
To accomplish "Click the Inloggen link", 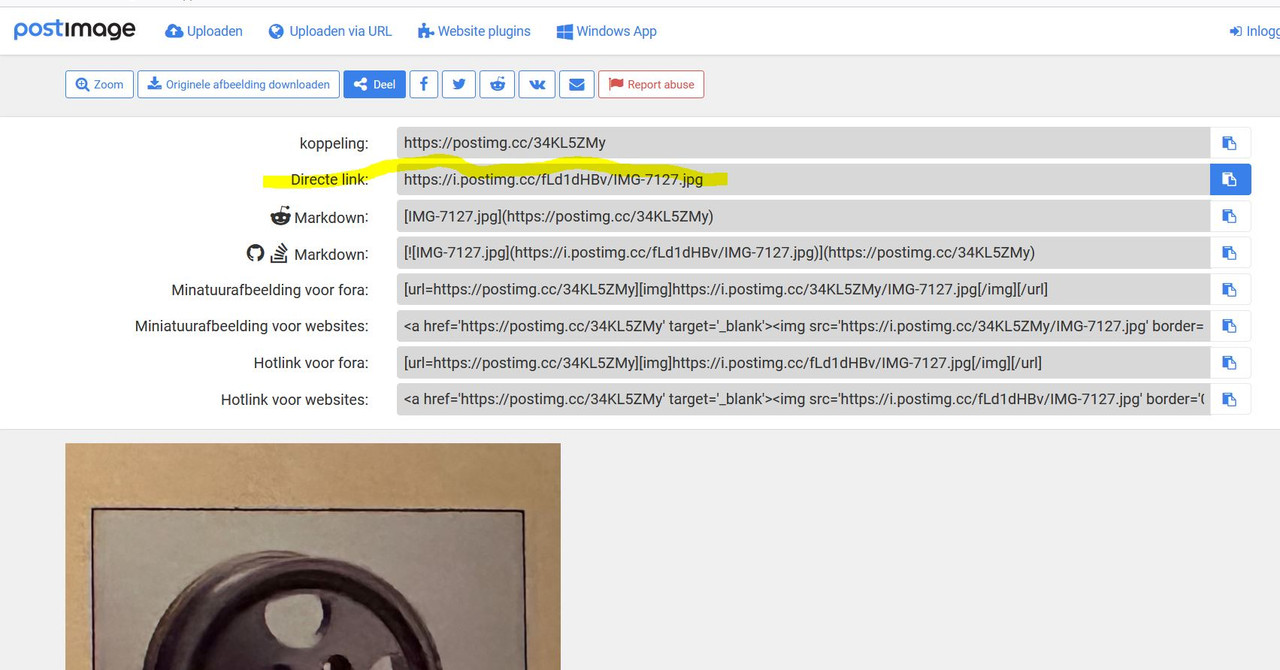I will tap(1255, 31).
